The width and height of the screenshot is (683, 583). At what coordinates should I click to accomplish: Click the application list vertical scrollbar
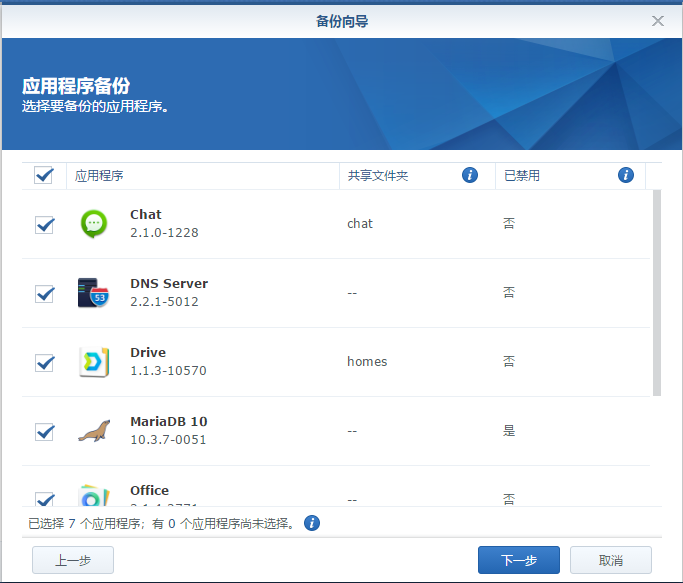pos(657,293)
